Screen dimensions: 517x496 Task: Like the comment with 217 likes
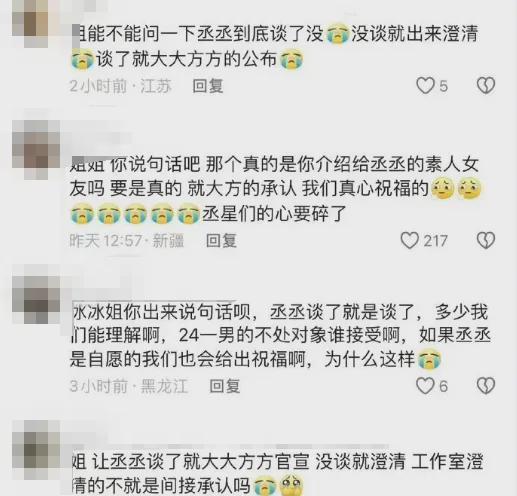click(x=410, y=240)
